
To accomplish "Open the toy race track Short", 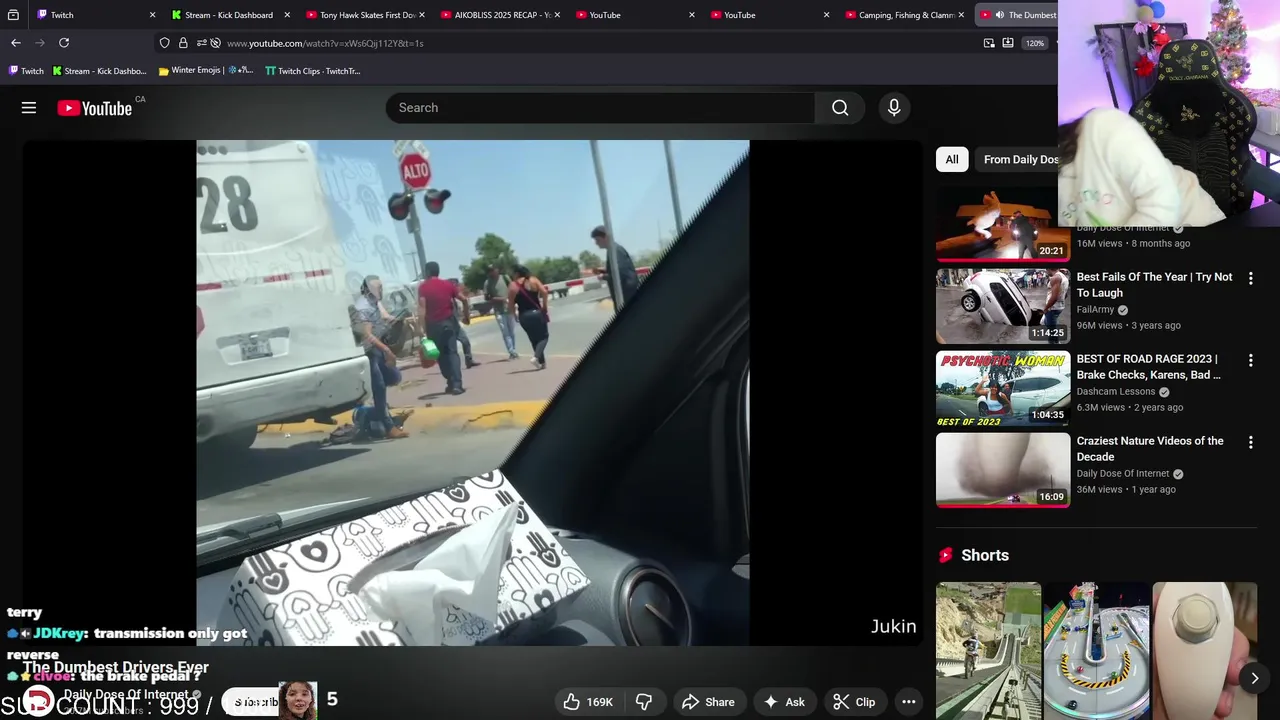I will click(1097, 651).
